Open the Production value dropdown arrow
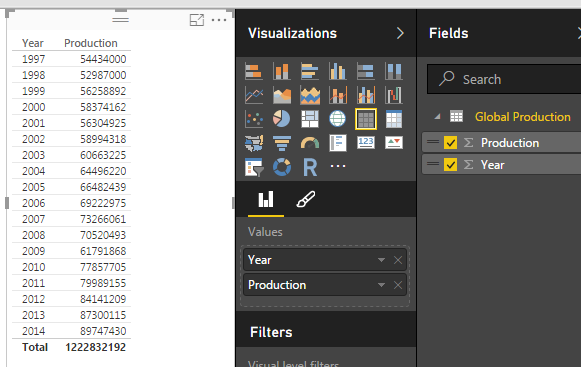The height and width of the screenshot is (367, 581). pos(381,285)
